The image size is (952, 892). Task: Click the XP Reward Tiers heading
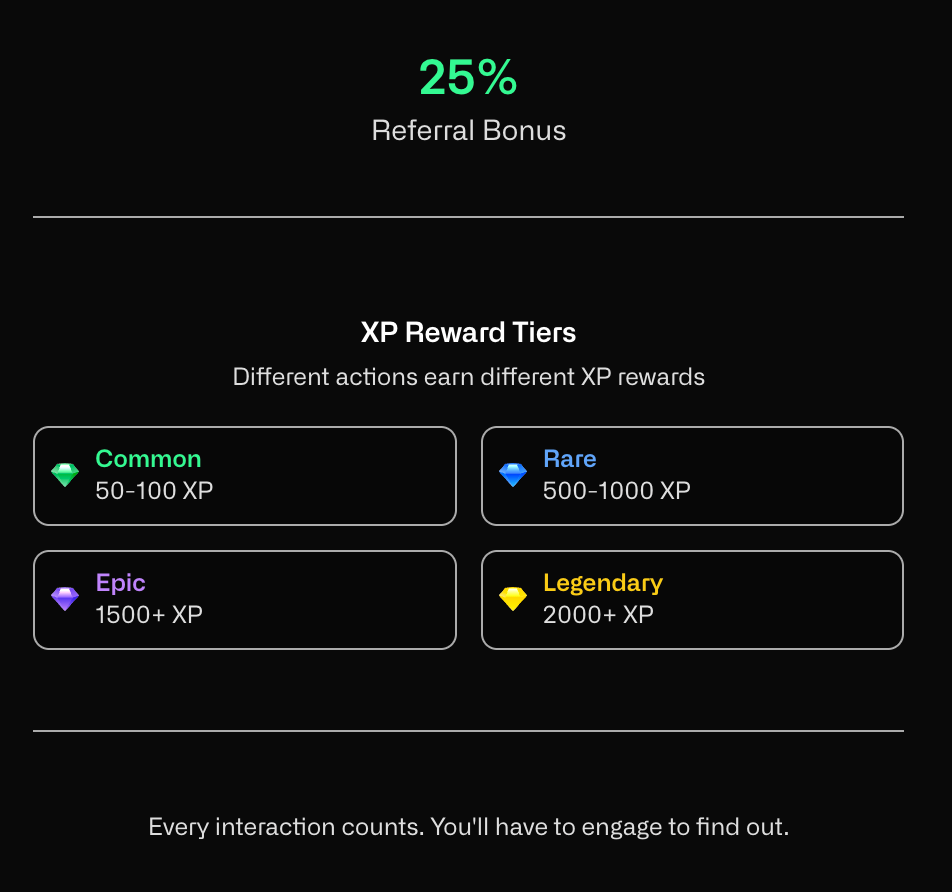(468, 332)
